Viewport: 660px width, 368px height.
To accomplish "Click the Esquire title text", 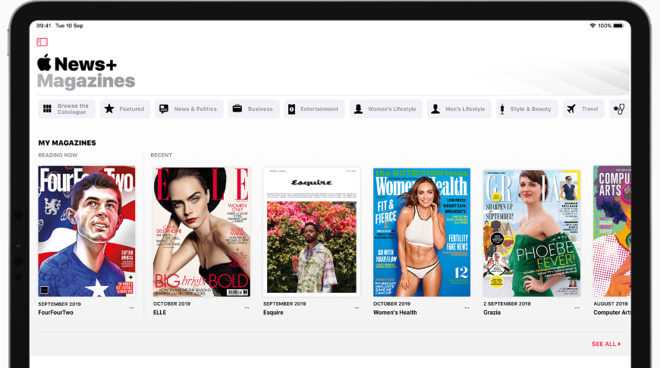I will click(273, 312).
